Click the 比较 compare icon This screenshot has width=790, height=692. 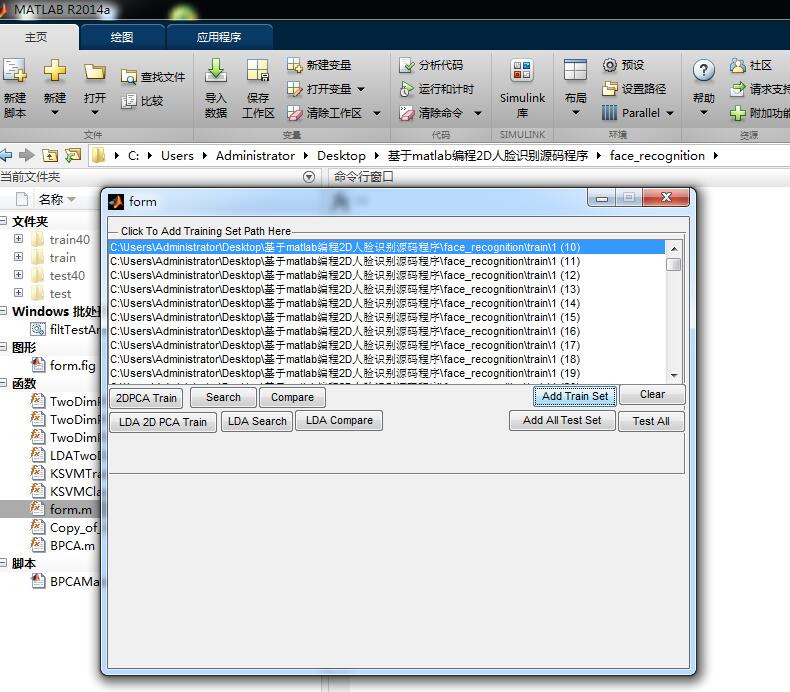coord(128,101)
